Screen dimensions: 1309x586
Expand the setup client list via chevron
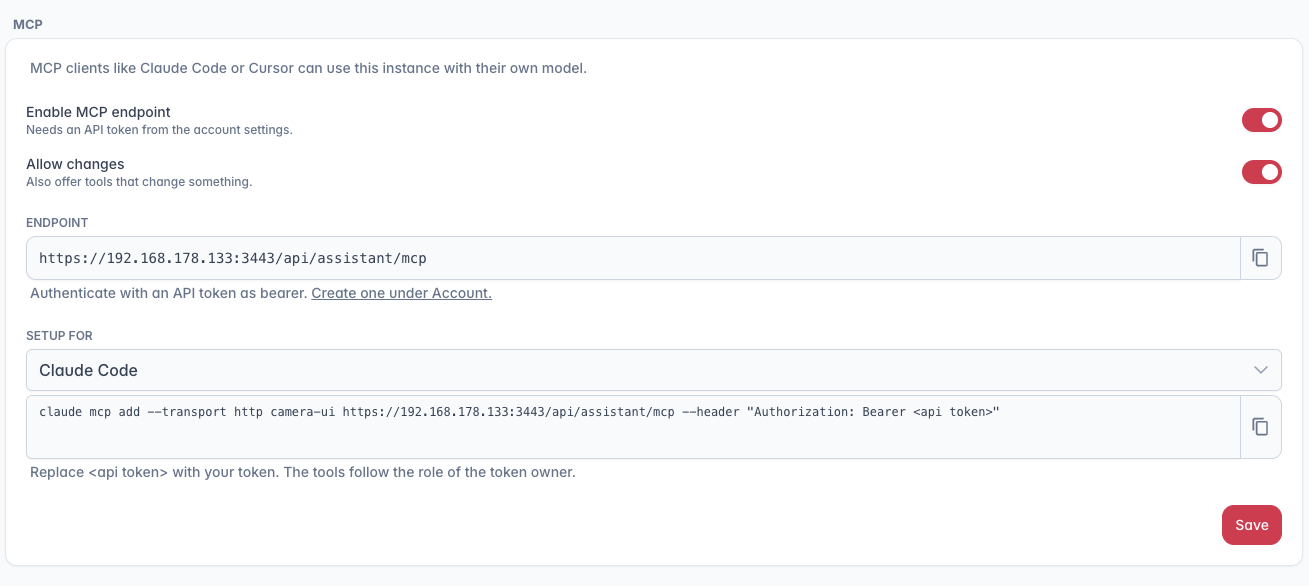(1261, 370)
